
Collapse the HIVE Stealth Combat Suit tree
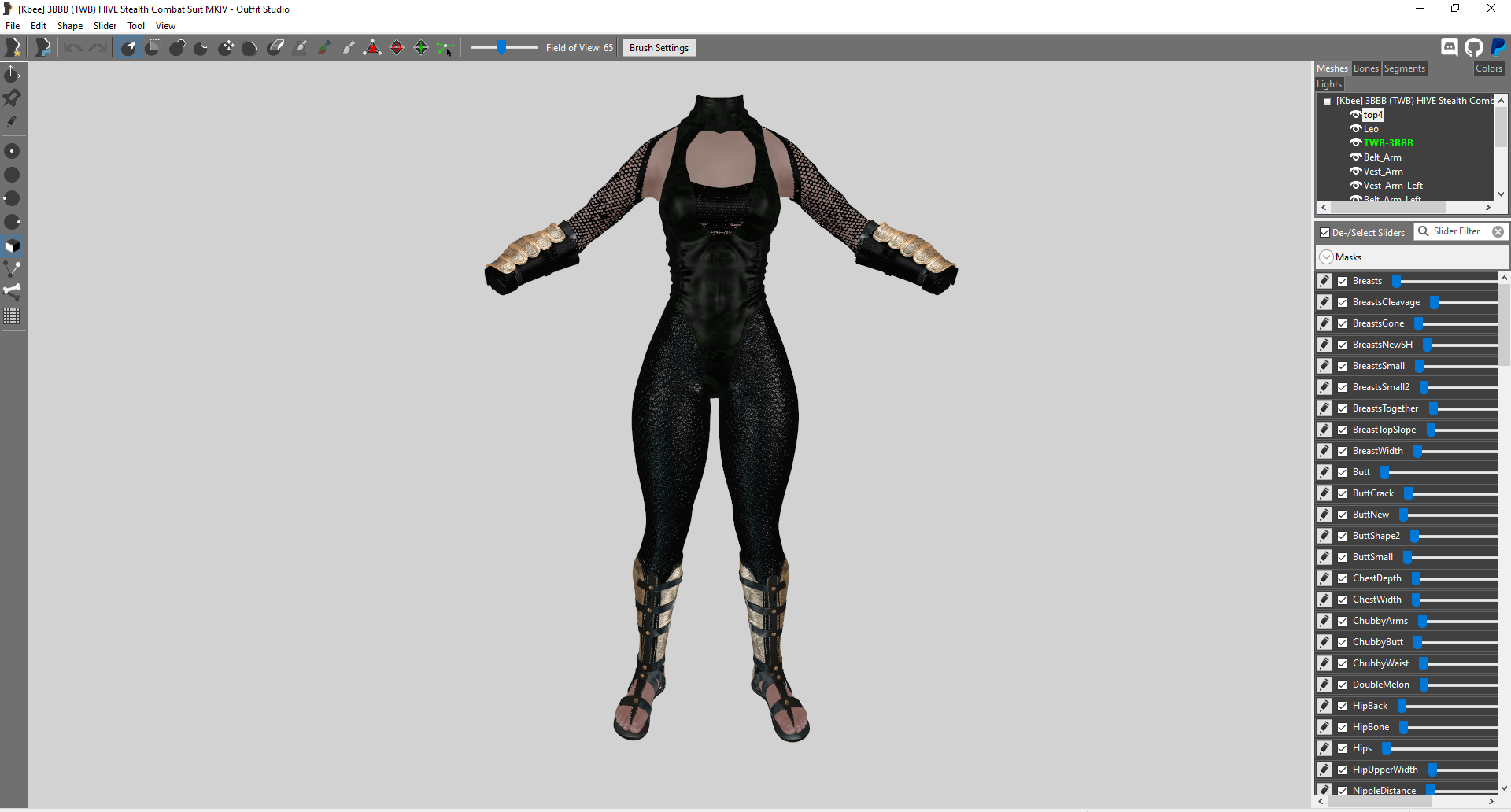[1328, 101]
